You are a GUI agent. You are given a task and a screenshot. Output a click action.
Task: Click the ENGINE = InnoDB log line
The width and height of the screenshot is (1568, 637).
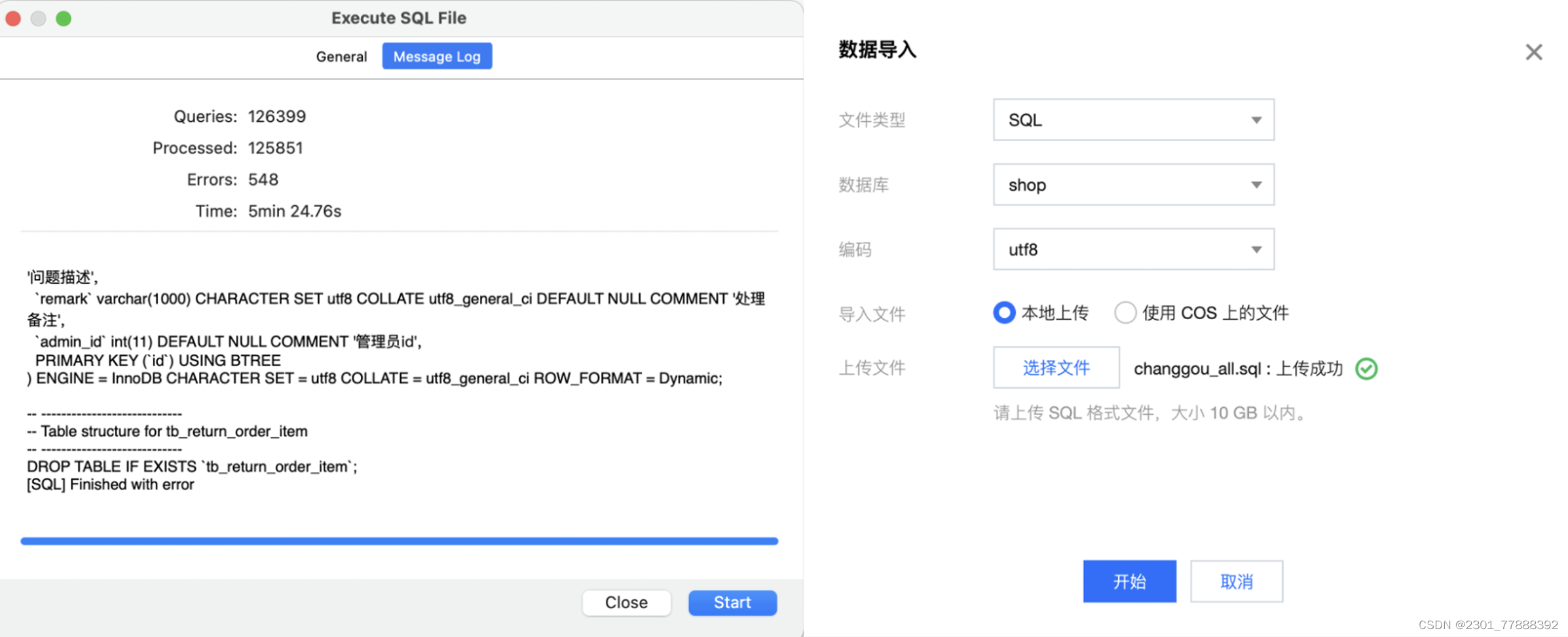[x=375, y=379]
